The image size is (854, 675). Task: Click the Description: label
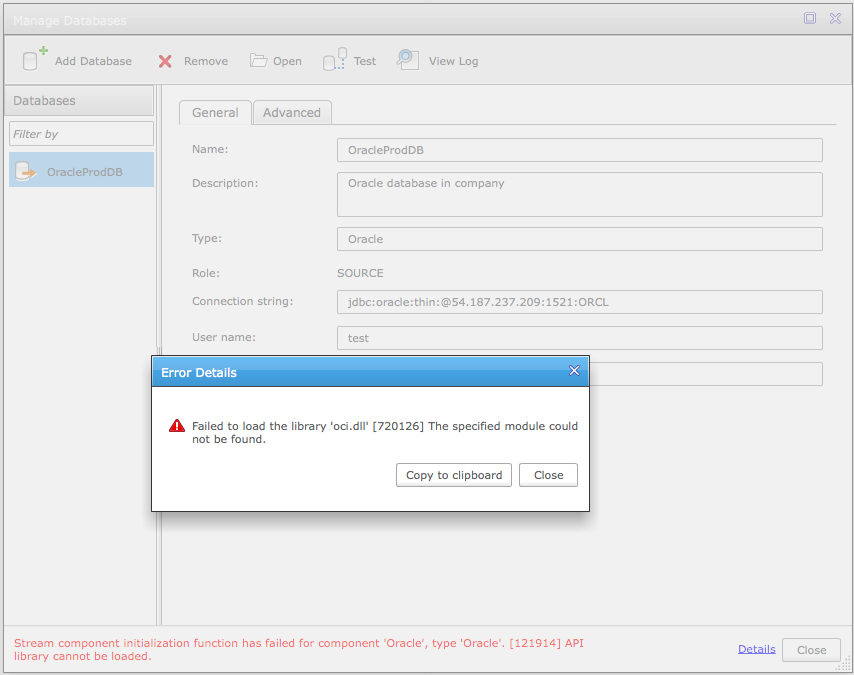pos(225,183)
